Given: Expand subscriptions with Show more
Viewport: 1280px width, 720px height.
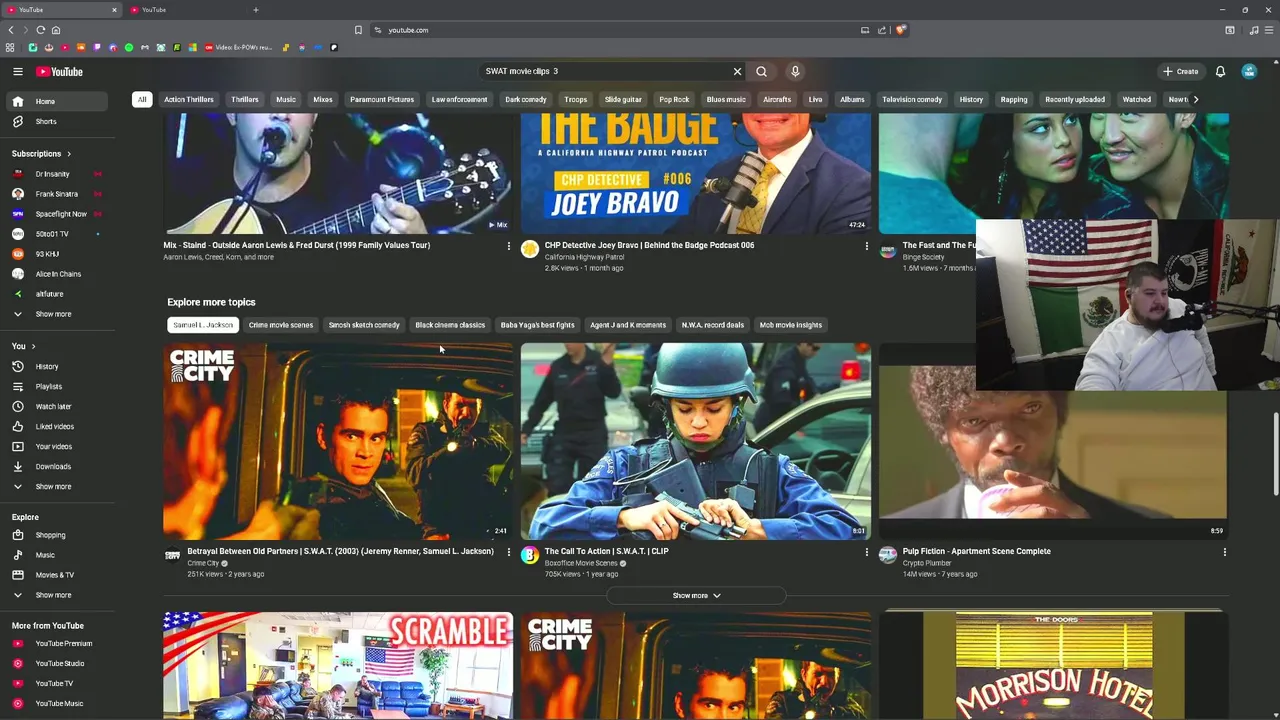Looking at the screenshot, I should (58, 314).
